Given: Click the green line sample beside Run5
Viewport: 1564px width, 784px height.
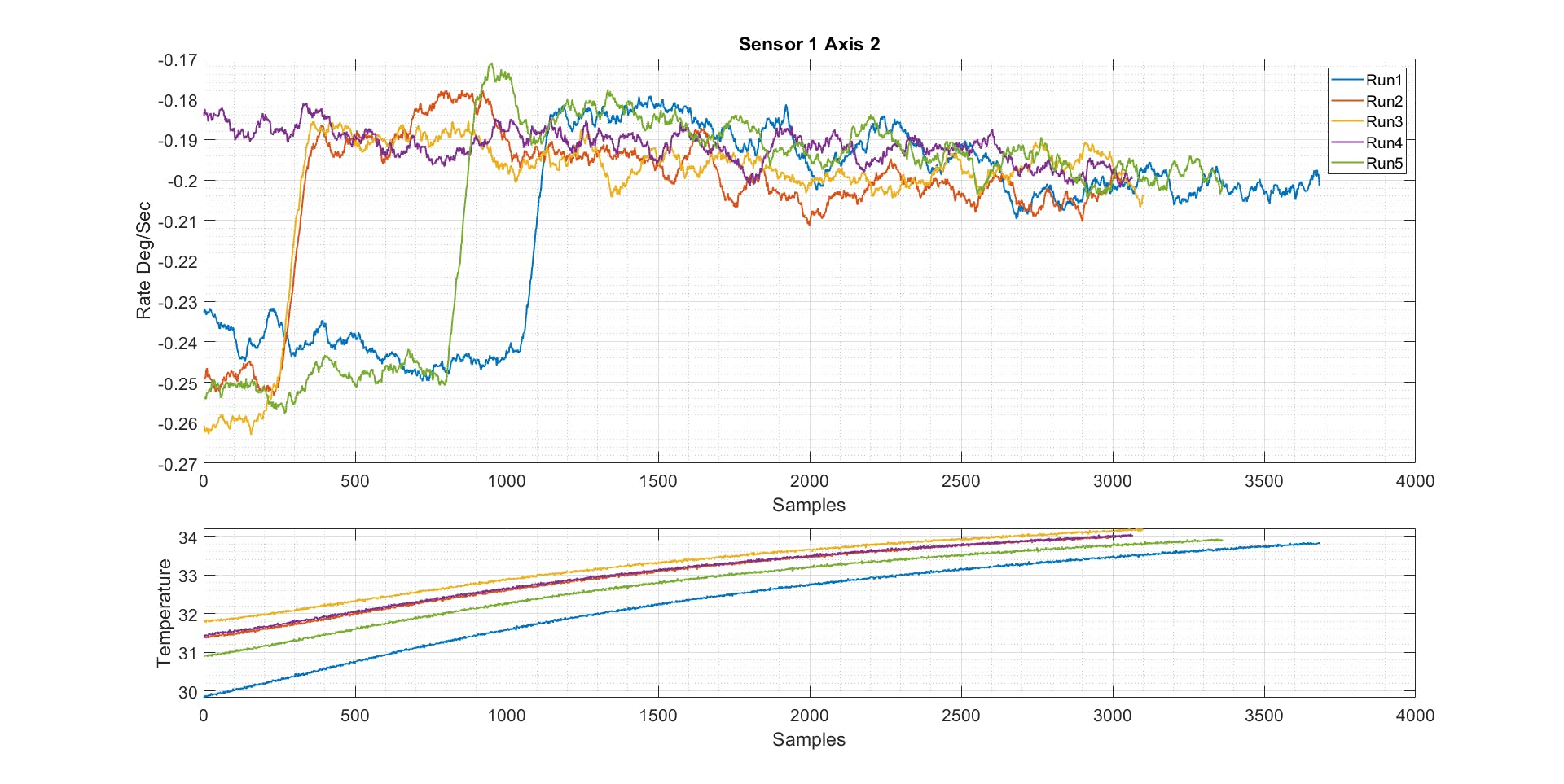Looking at the screenshot, I should point(1347,163).
